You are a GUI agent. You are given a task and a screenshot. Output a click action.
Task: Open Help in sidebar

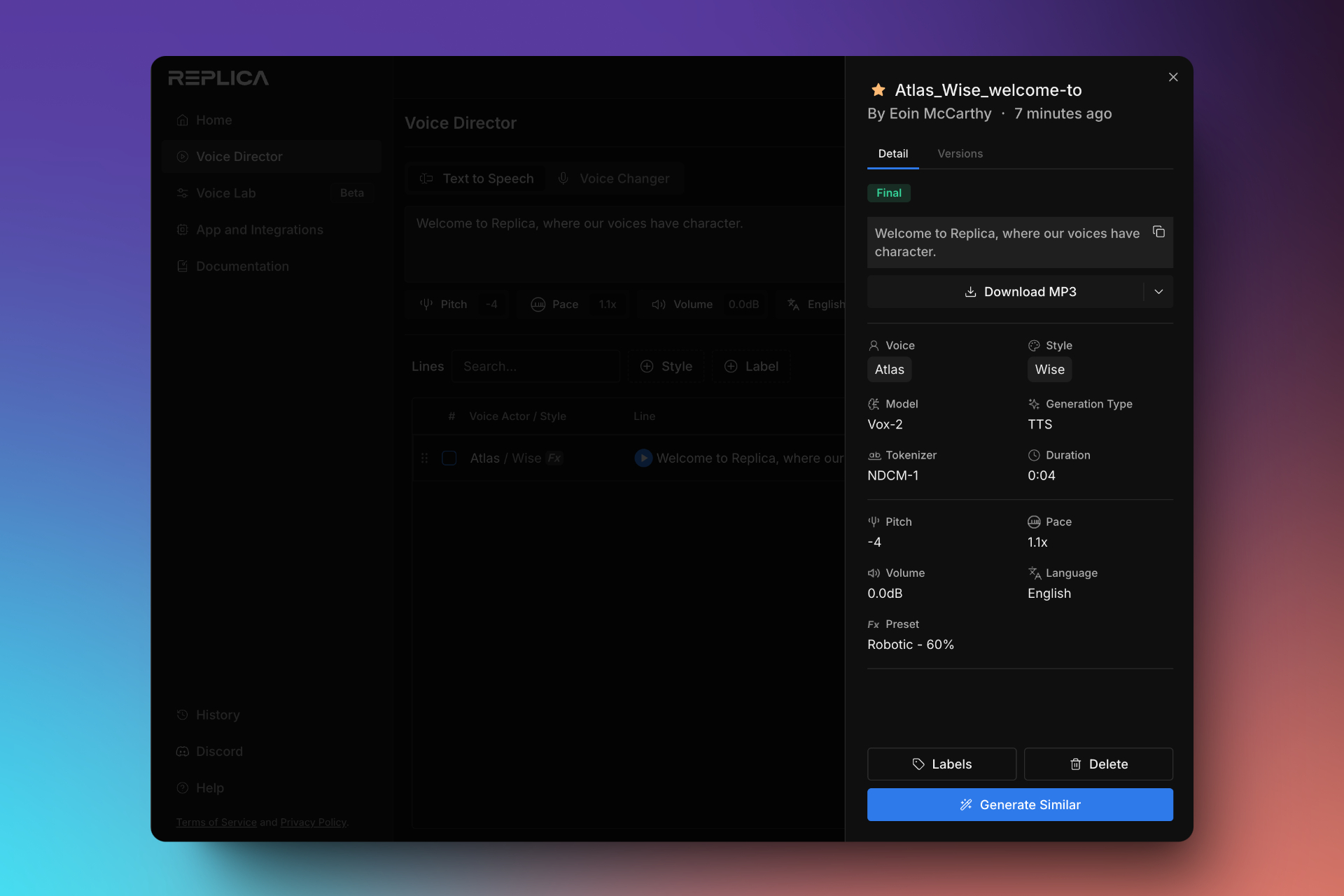[272, 787]
